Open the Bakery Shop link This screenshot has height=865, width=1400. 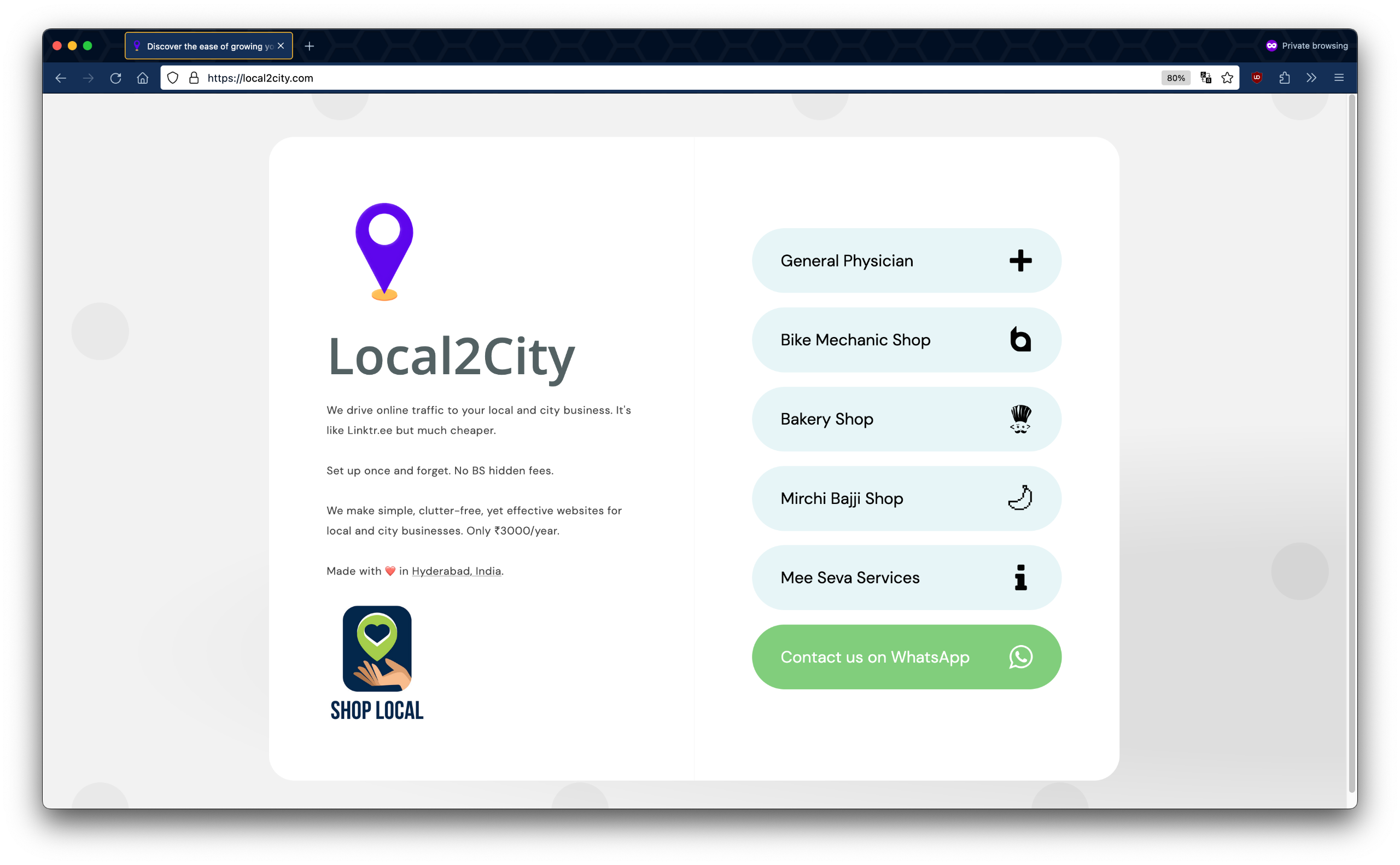click(906, 419)
